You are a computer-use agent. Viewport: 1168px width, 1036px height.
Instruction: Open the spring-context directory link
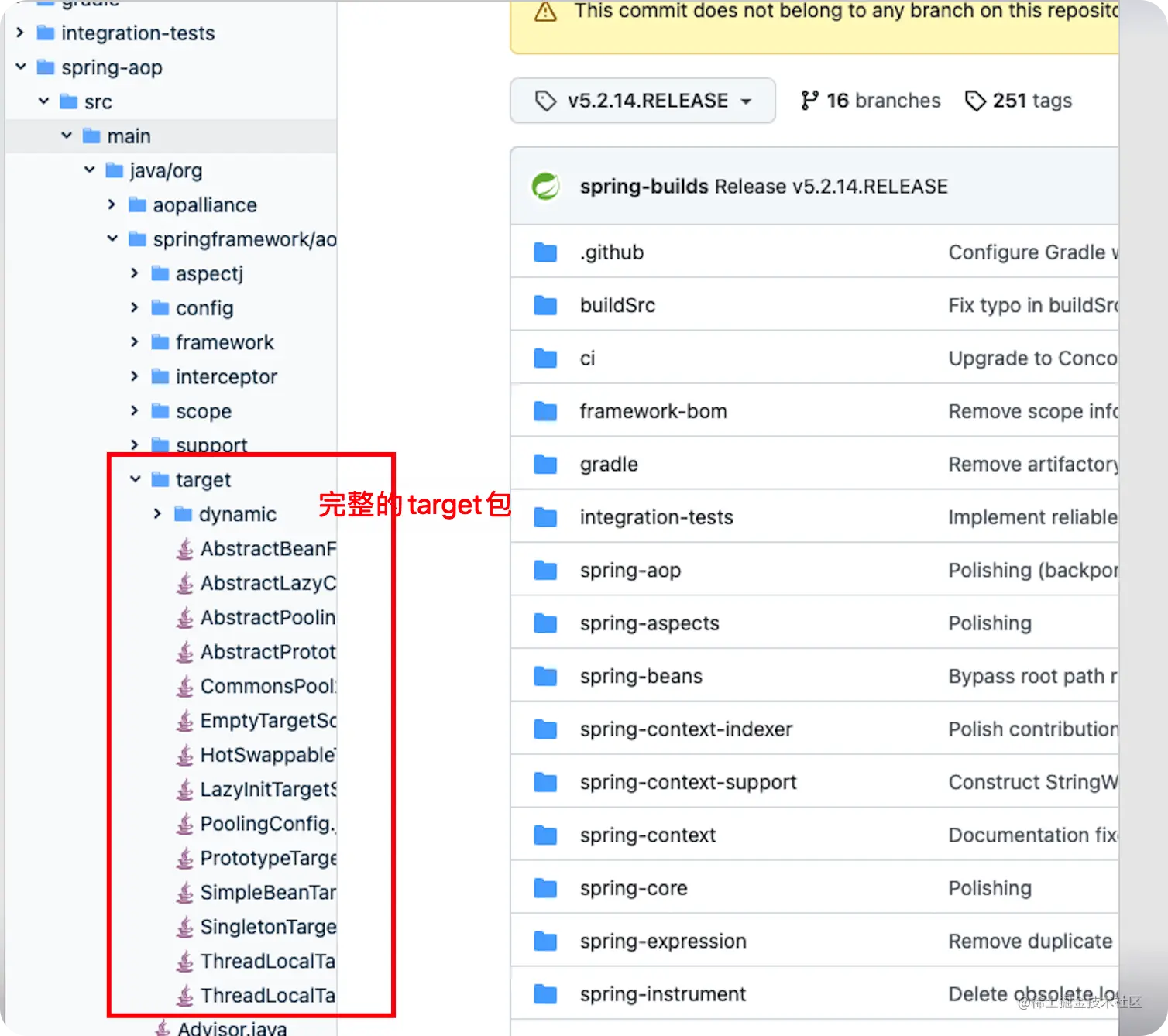click(648, 835)
